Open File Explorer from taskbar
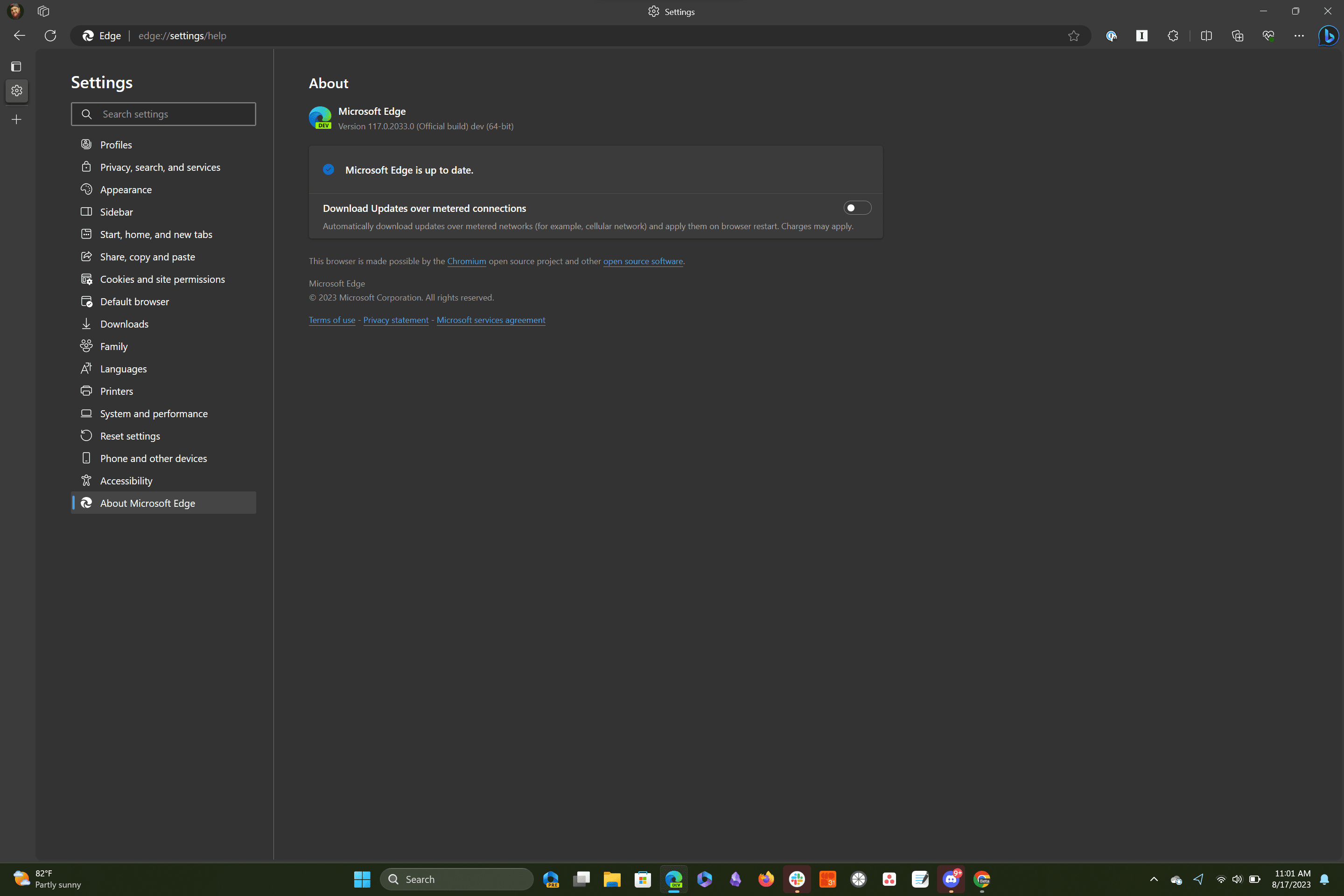1344x896 pixels. (x=612, y=879)
